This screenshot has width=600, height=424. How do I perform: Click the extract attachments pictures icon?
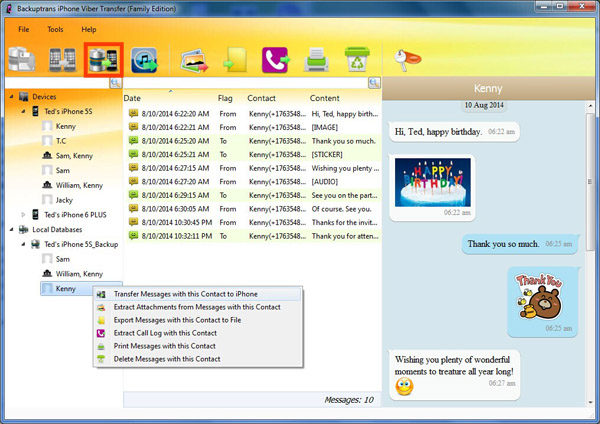point(194,61)
